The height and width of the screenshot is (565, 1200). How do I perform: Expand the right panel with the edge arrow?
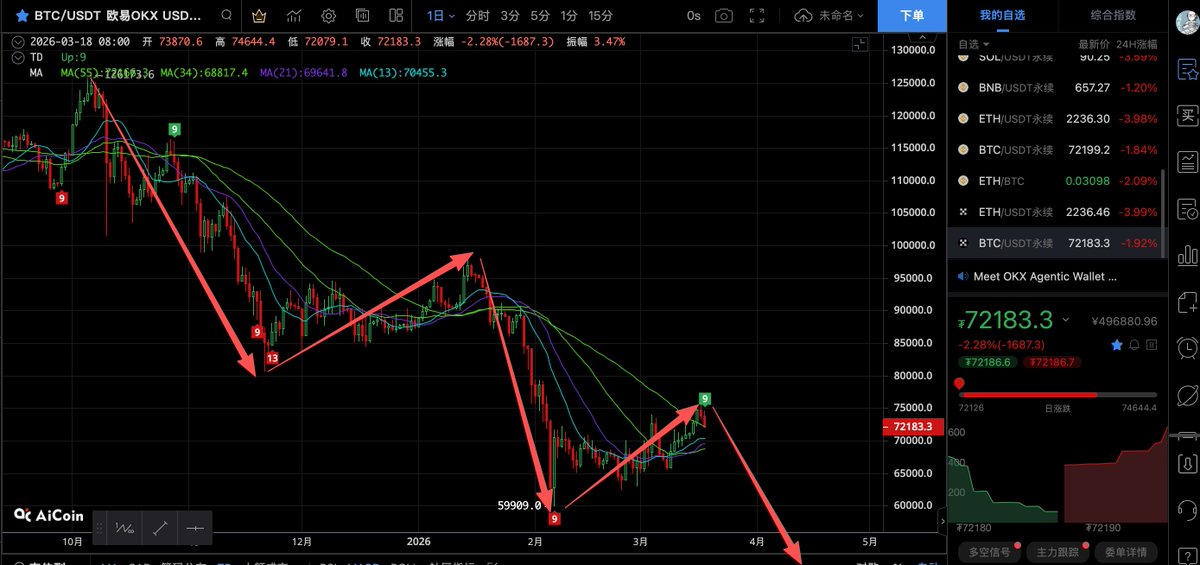(941, 522)
